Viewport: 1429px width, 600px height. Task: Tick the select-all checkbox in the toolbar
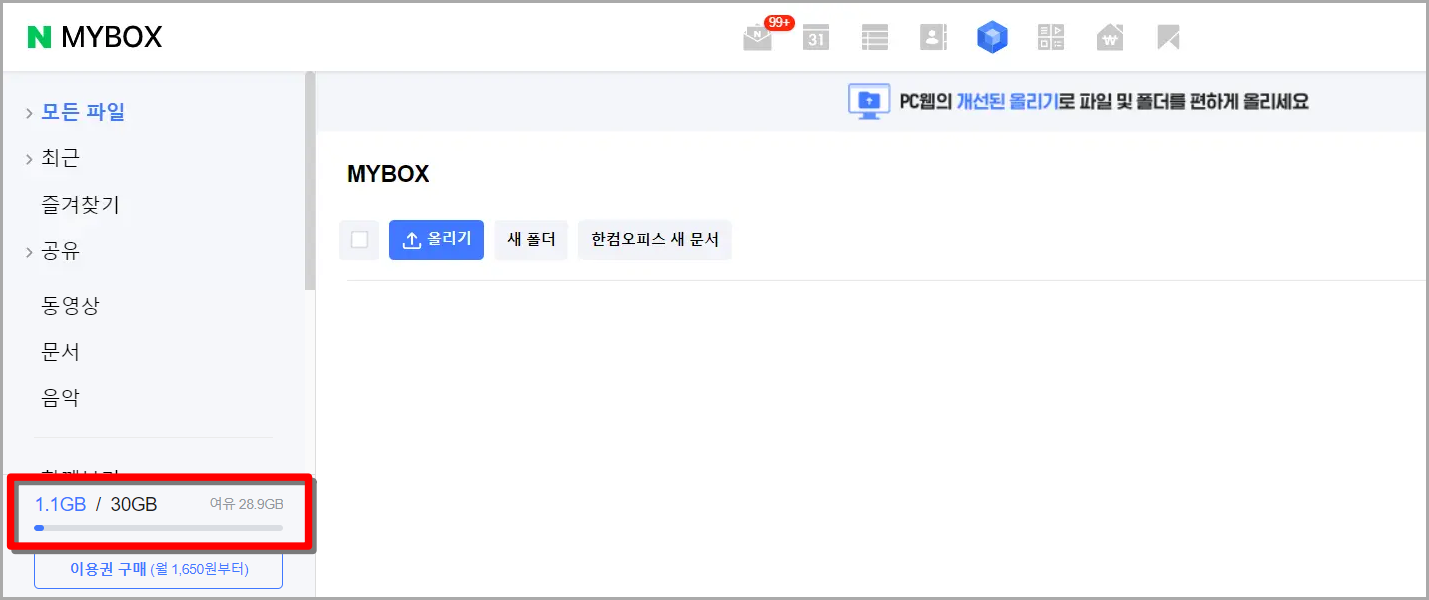point(359,240)
